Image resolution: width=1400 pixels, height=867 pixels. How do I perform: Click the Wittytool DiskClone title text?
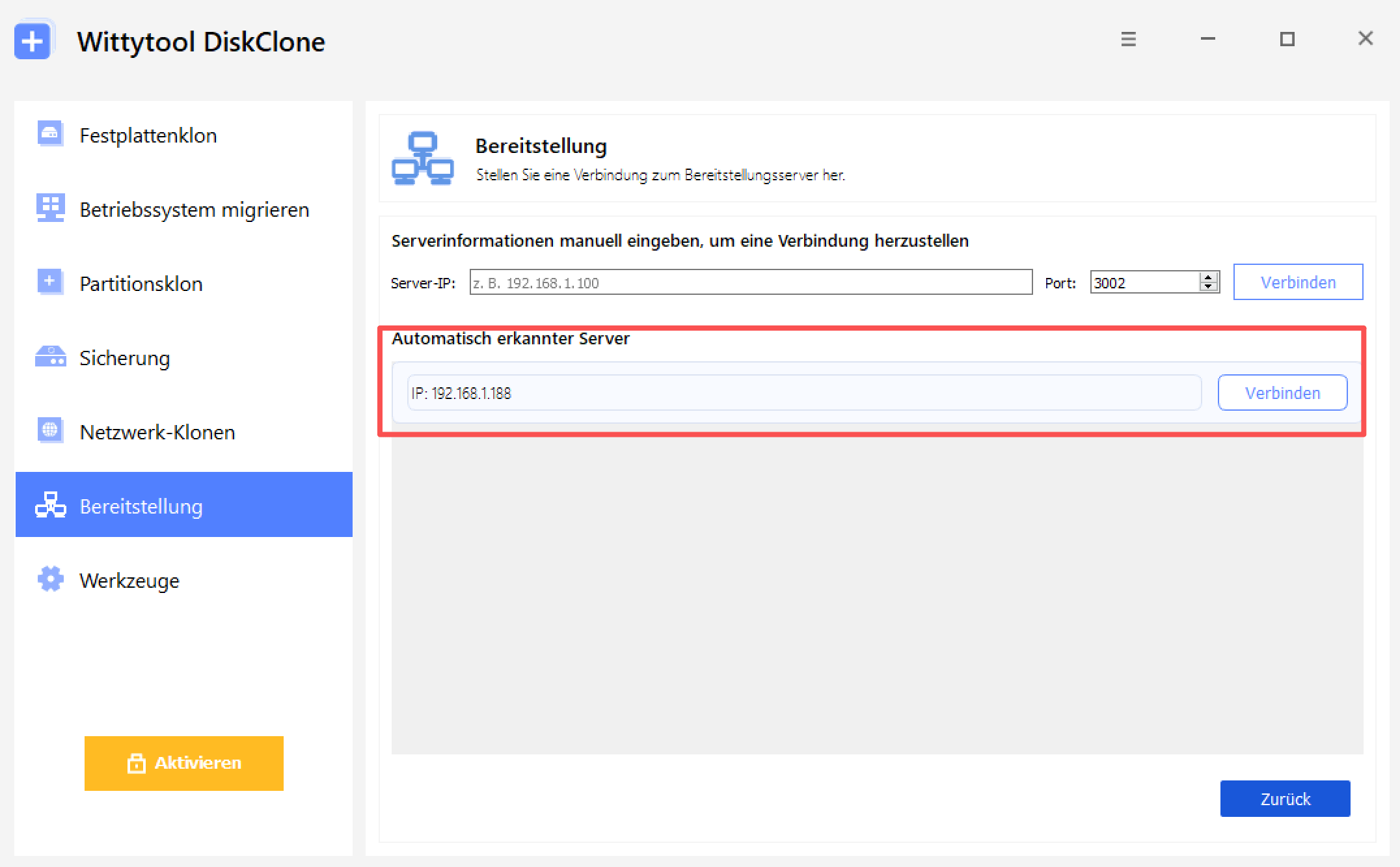[x=201, y=42]
